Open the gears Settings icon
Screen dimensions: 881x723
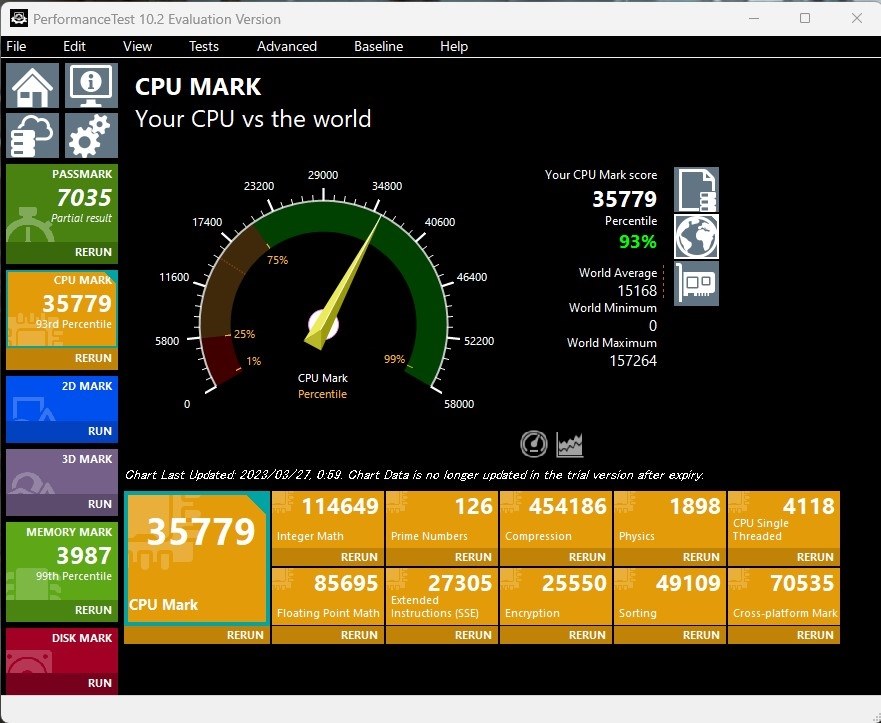pyautogui.click(x=91, y=135)
